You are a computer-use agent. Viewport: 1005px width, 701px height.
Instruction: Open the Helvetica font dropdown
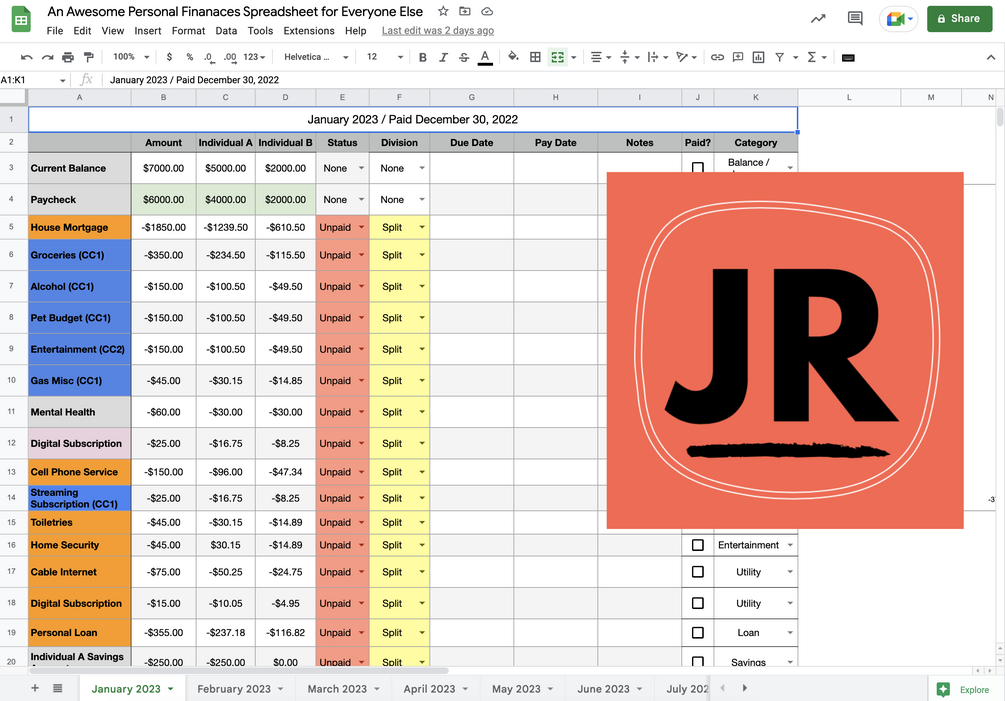coord(316,57)
